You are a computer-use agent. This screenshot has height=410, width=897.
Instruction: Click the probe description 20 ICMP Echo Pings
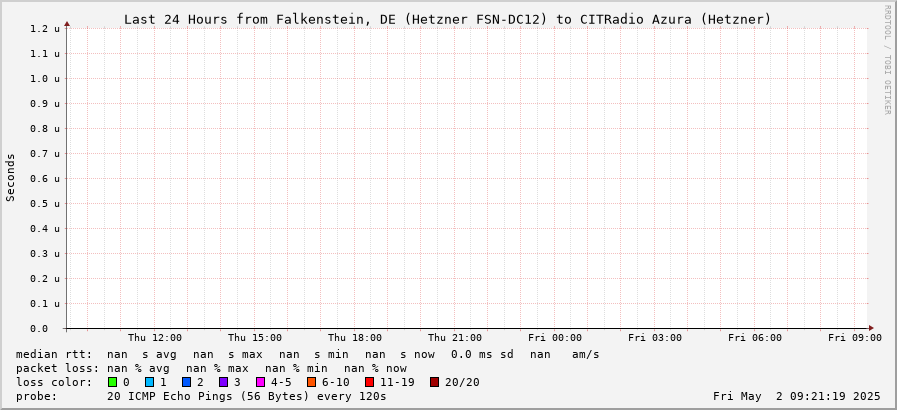pyautogui.click(x=247, y=396)
